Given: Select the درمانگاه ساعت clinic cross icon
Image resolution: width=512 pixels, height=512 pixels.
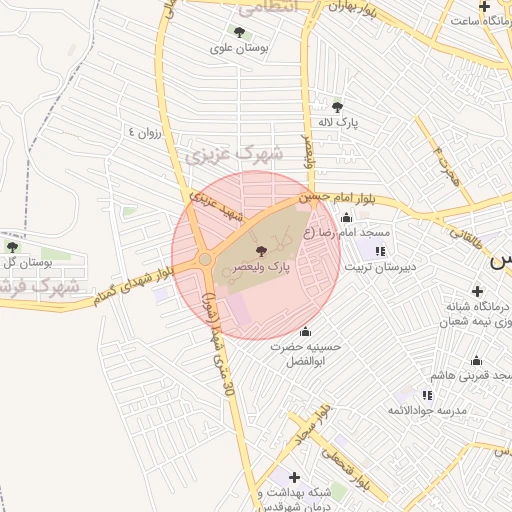Looking at the screenshot, I should tap(484, 6).
